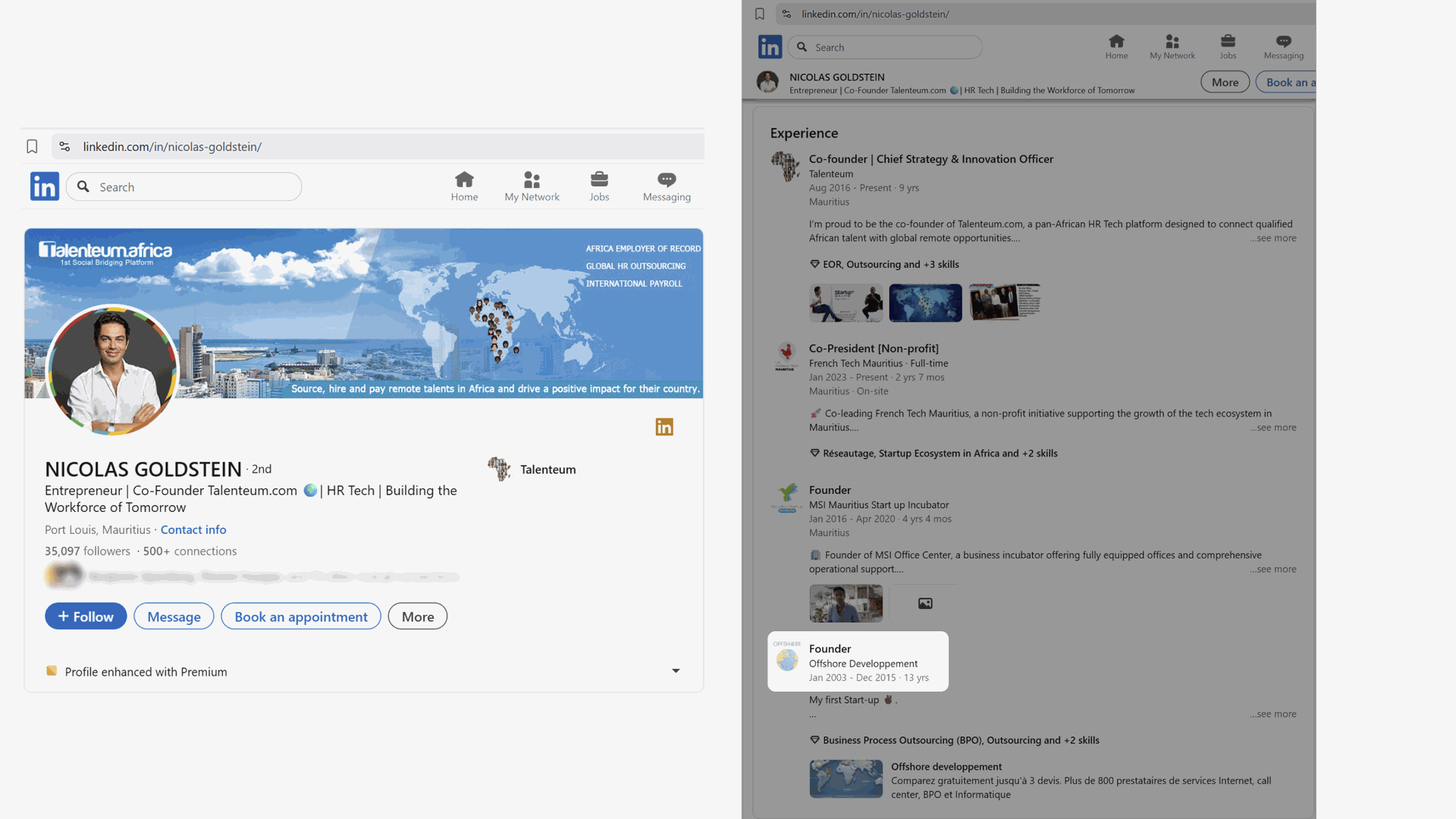
Task: Open site settings icon in the right address bar
Action: [786, 14]
